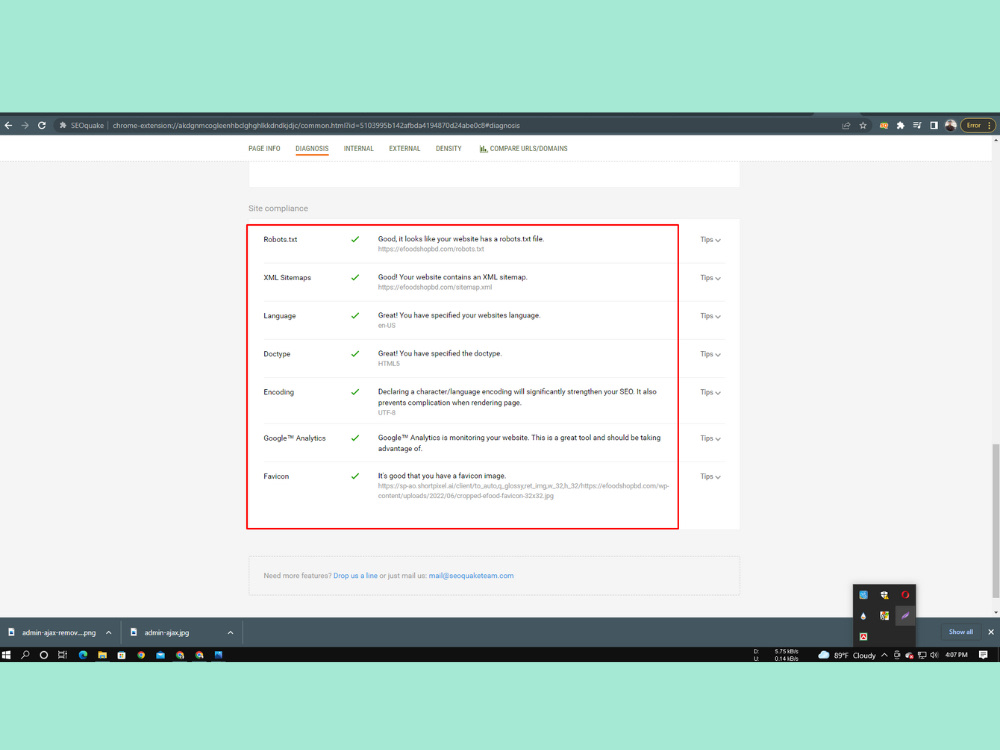Expand Tips for the Encoding row
1000x750 pixels.
(x=710, y=393)
